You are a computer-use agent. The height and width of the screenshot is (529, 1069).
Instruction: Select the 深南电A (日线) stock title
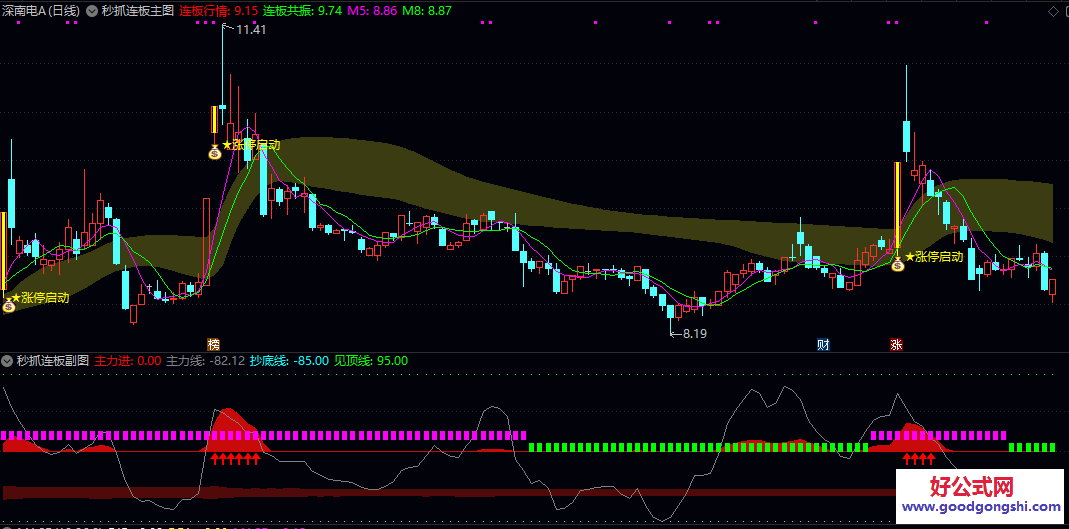(x=41, y=11)
